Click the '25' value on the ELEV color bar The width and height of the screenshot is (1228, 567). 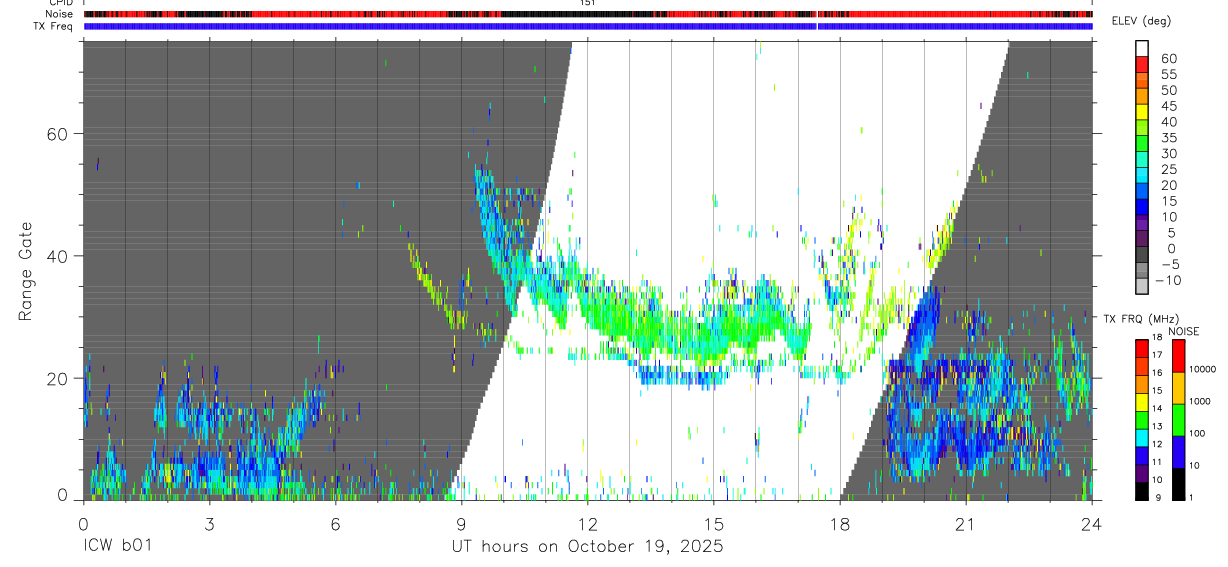click(x=1167, y=169)
